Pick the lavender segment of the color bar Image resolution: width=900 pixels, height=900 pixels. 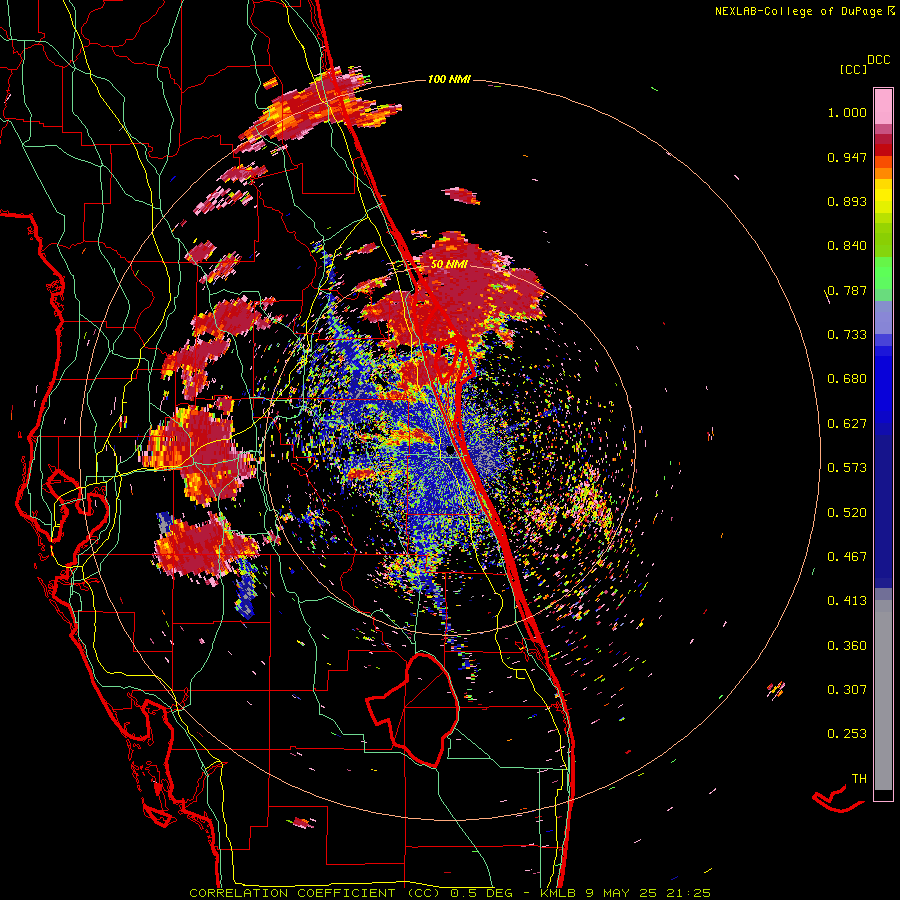[x=883, y=317]
